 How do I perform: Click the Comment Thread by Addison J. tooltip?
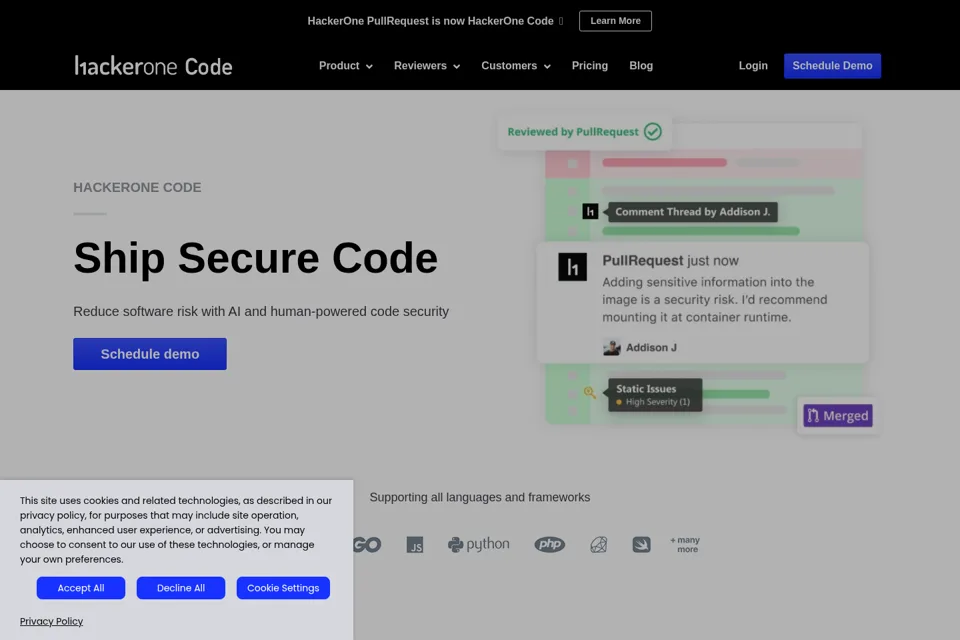(x=692, y=212)
